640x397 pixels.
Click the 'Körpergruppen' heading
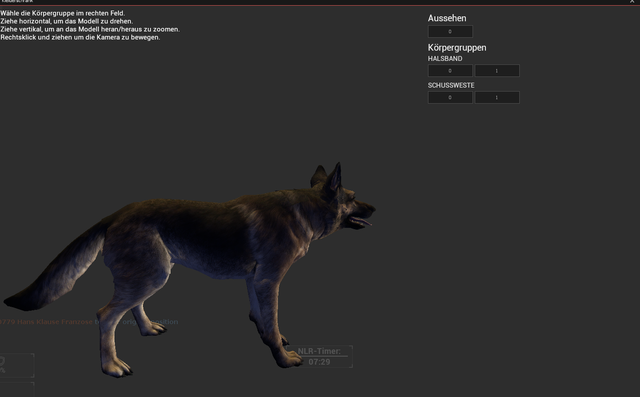pos(457,48)
